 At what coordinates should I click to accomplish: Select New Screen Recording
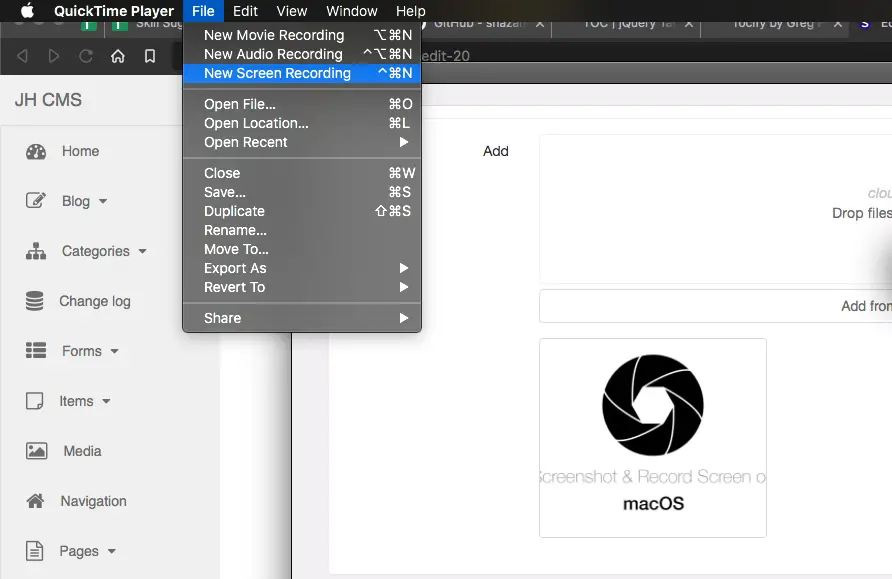tap(302, 73)
